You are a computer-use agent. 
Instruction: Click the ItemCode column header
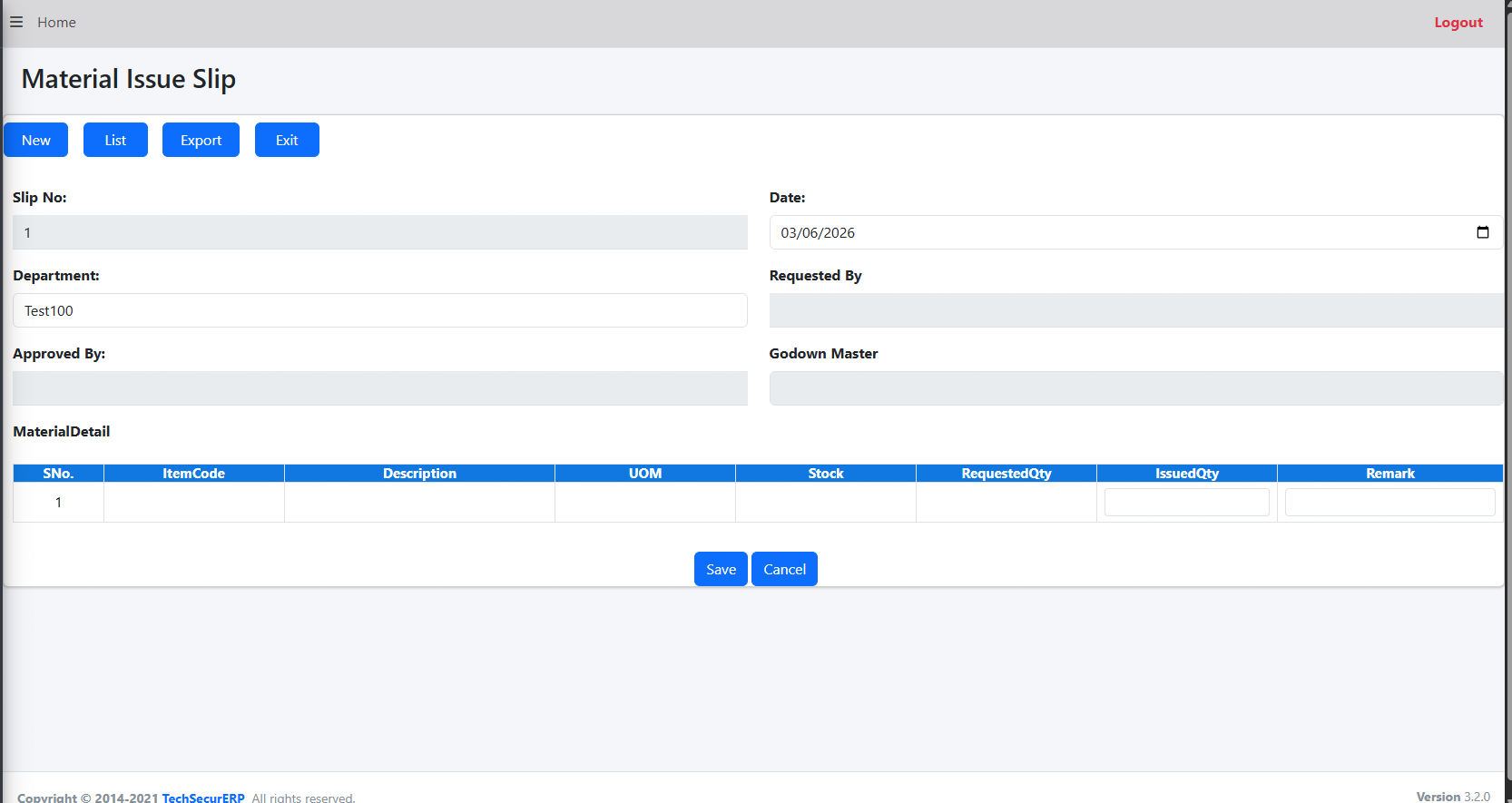(193, 473)
